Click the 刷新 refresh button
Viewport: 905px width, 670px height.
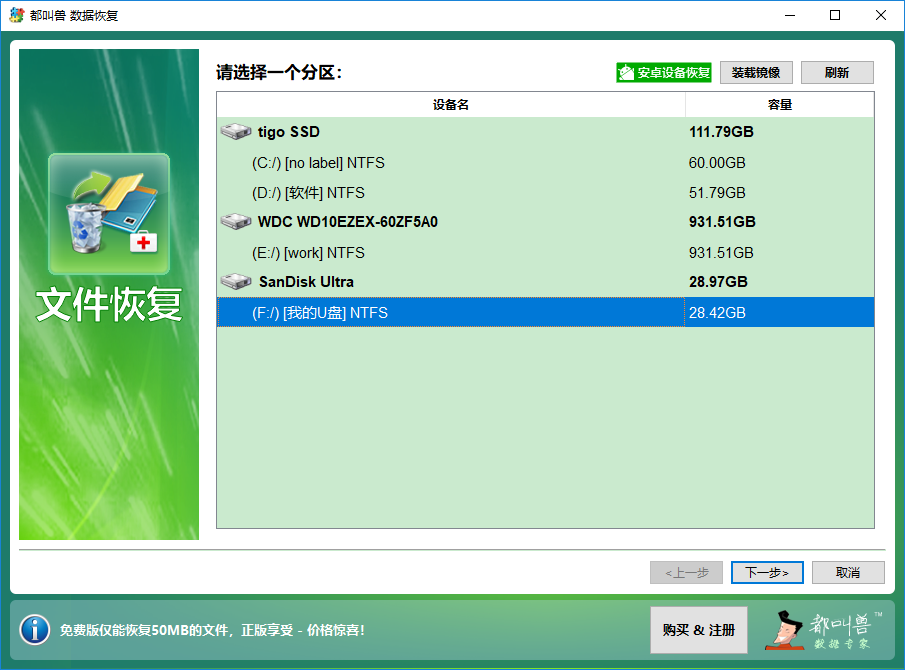tap(837, 73)
